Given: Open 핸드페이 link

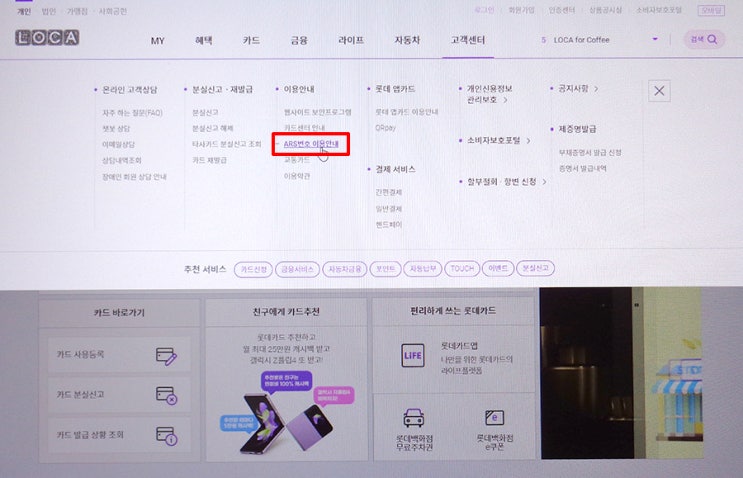Looking at the screenshot, I should (389, 225).
